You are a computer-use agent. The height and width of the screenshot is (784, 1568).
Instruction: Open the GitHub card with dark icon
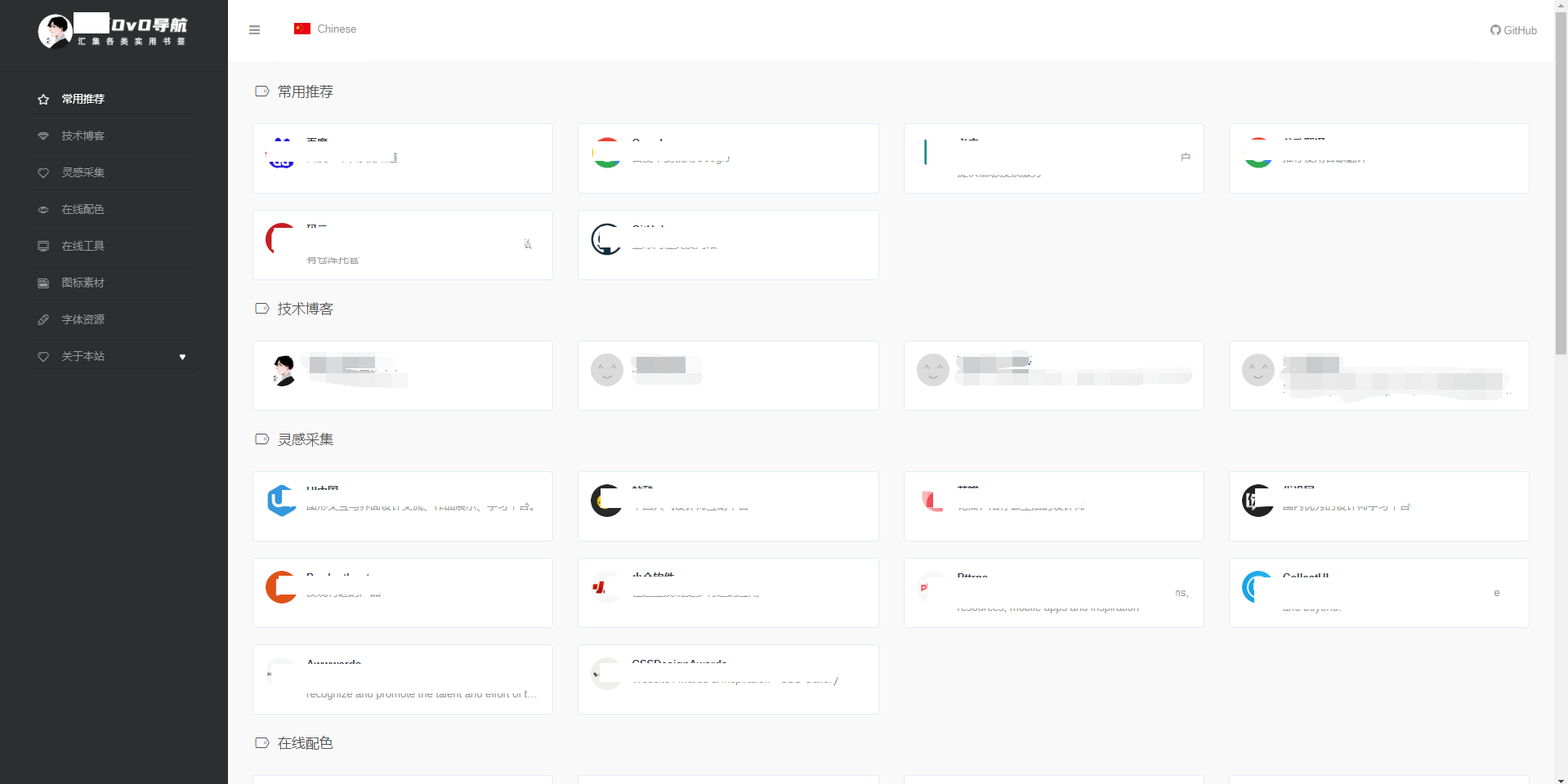[728, 245]
